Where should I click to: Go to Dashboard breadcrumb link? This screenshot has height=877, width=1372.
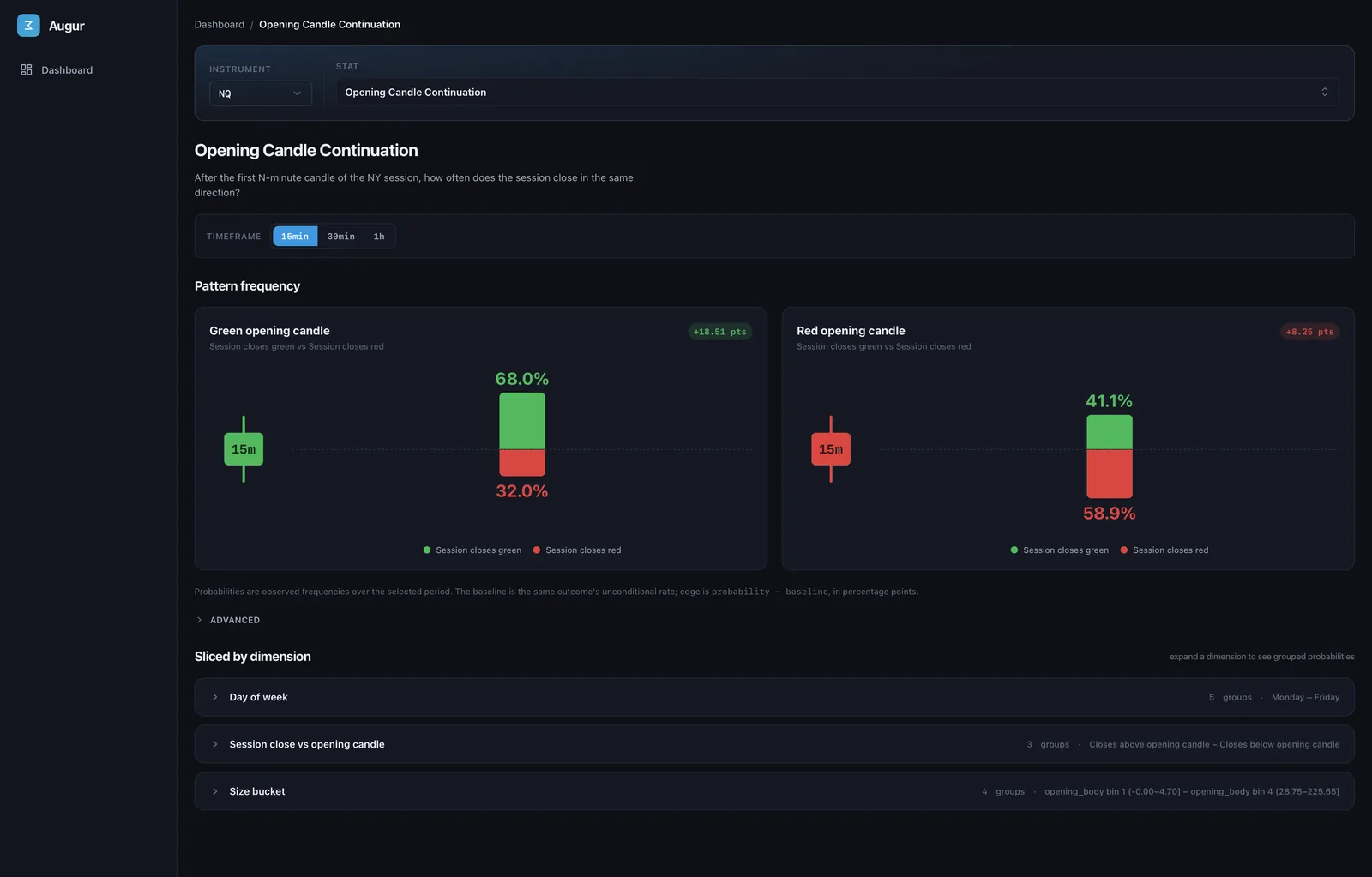(220, 25)
